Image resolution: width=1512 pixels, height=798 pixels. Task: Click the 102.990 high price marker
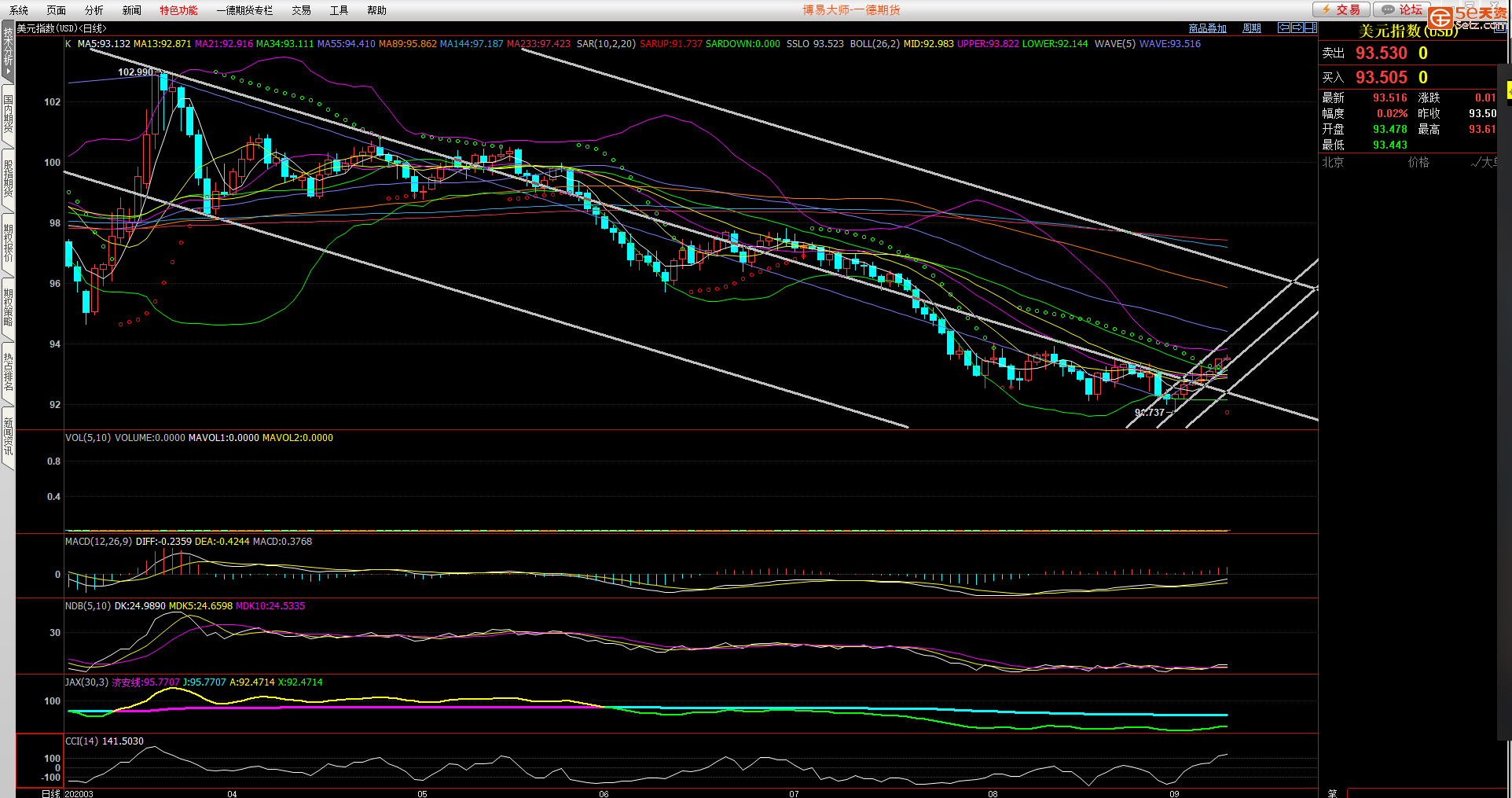[135, 72]
